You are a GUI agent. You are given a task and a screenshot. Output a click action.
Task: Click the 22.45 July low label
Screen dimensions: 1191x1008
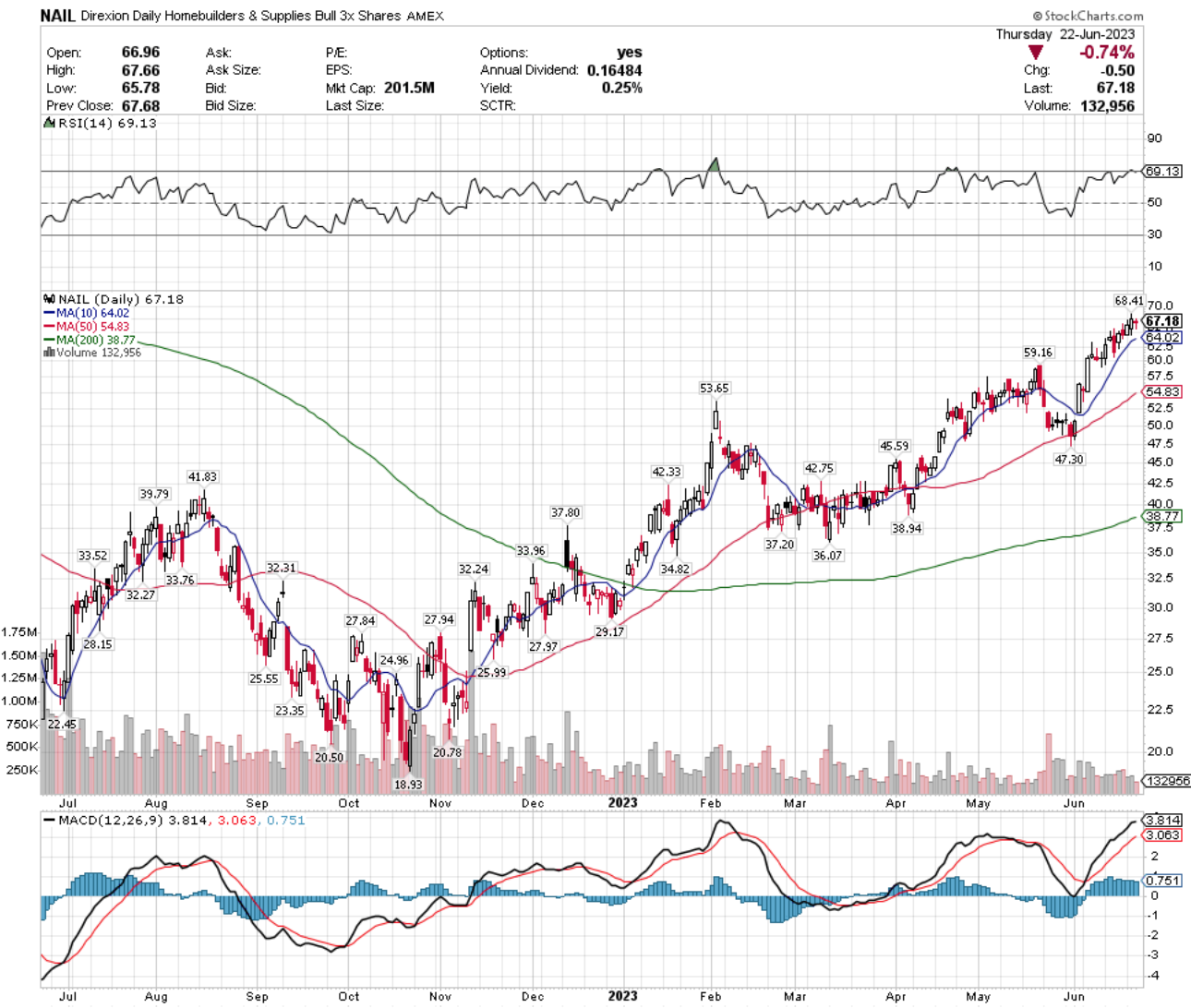coord(62,725)
